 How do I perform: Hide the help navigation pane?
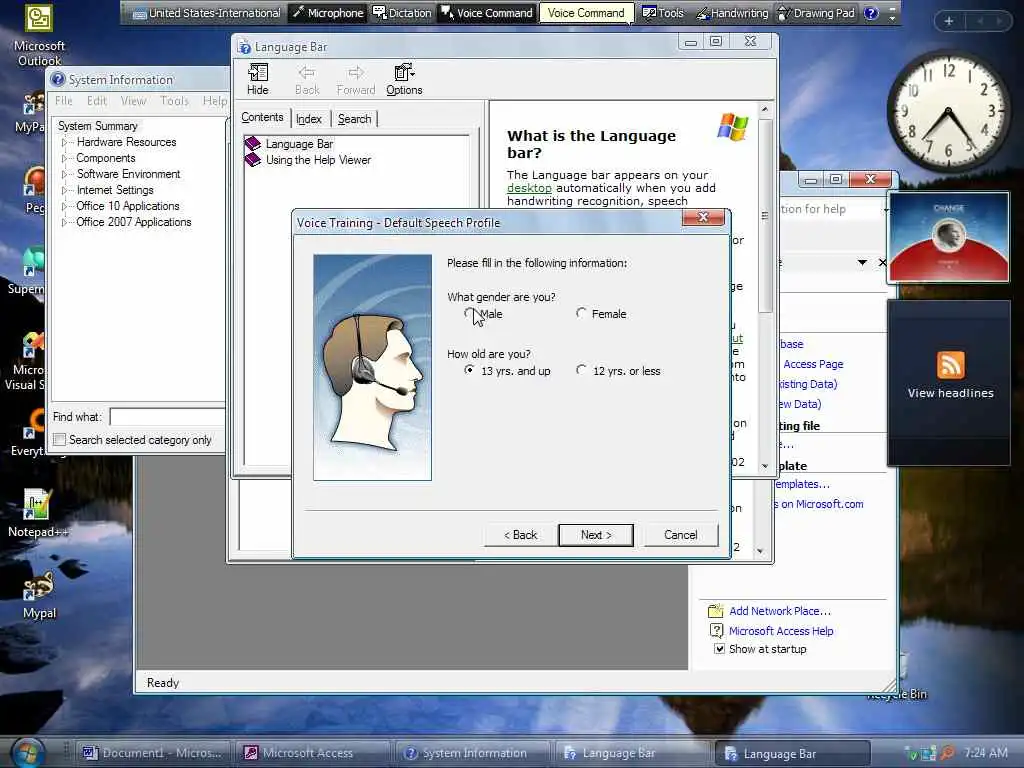257,79
